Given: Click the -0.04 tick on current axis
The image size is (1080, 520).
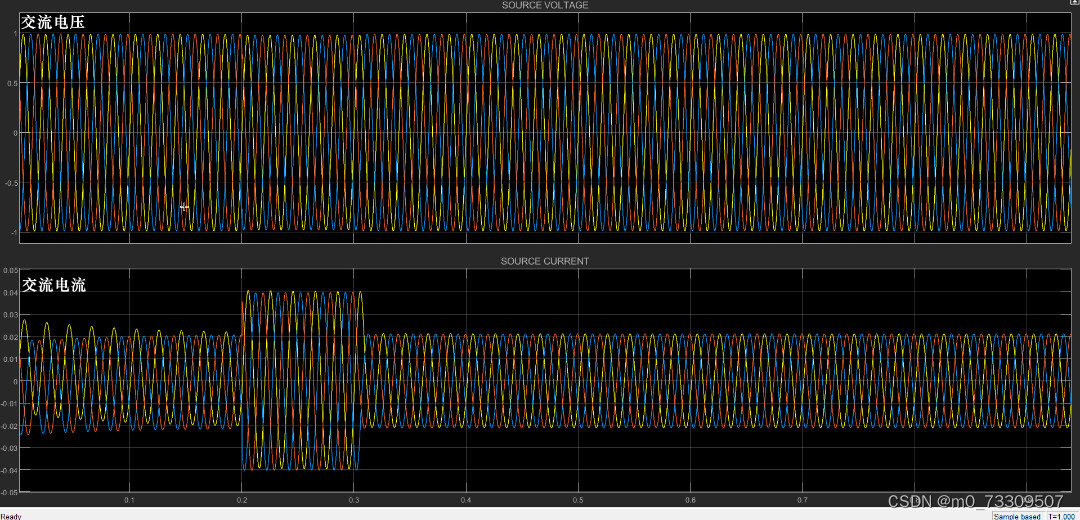Looking at the screenshot, I should pos(8,470).
